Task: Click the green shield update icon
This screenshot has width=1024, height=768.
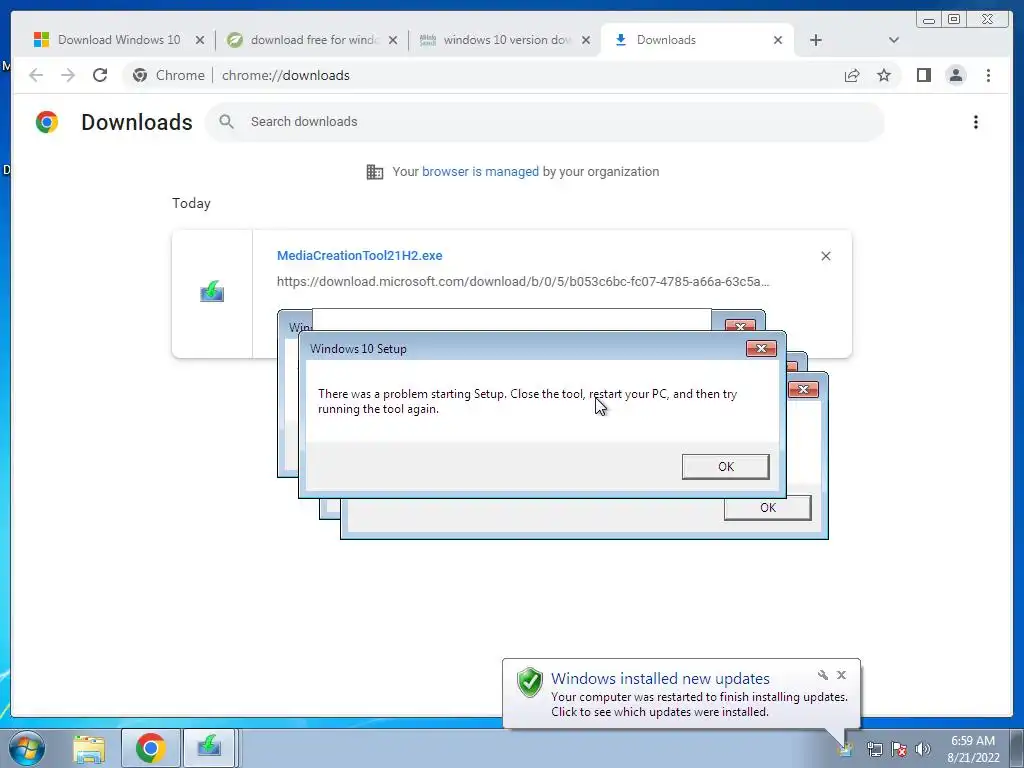Action: pyautogui.click(x=530, y=682)
